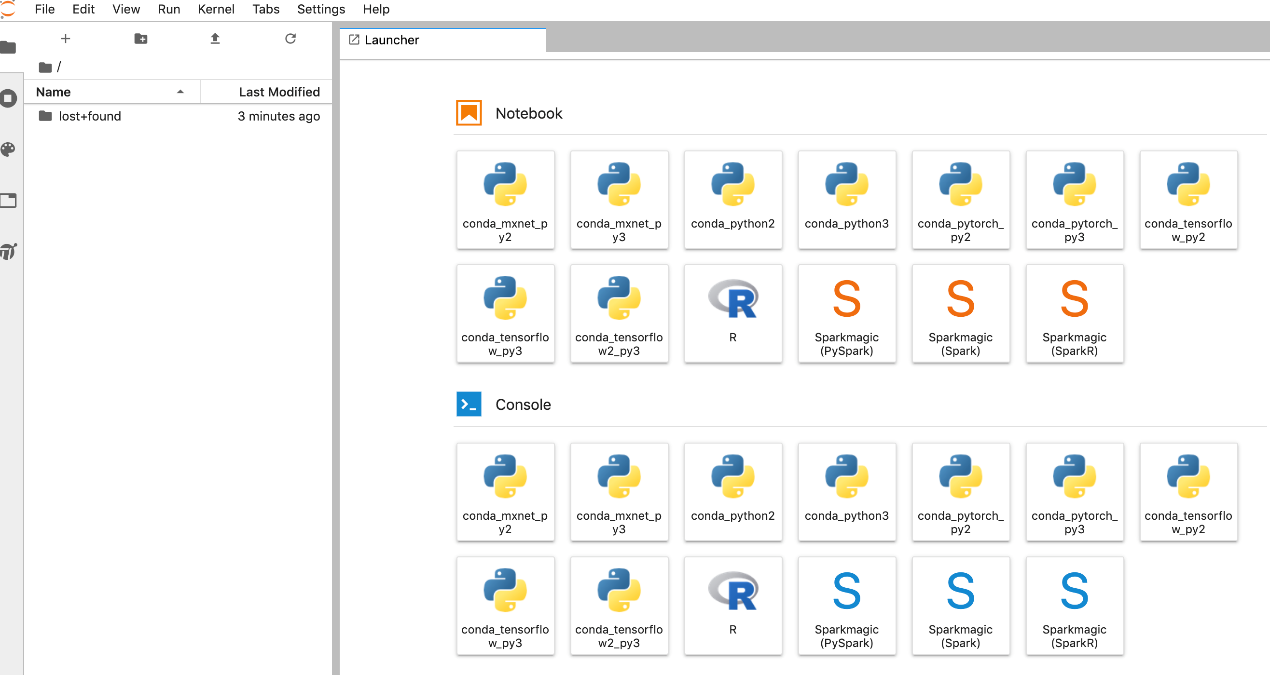Open the Running Terminals and Kernels sidebar
Image resolution: width=1270 pixels, height=675 pixels.
9,98
